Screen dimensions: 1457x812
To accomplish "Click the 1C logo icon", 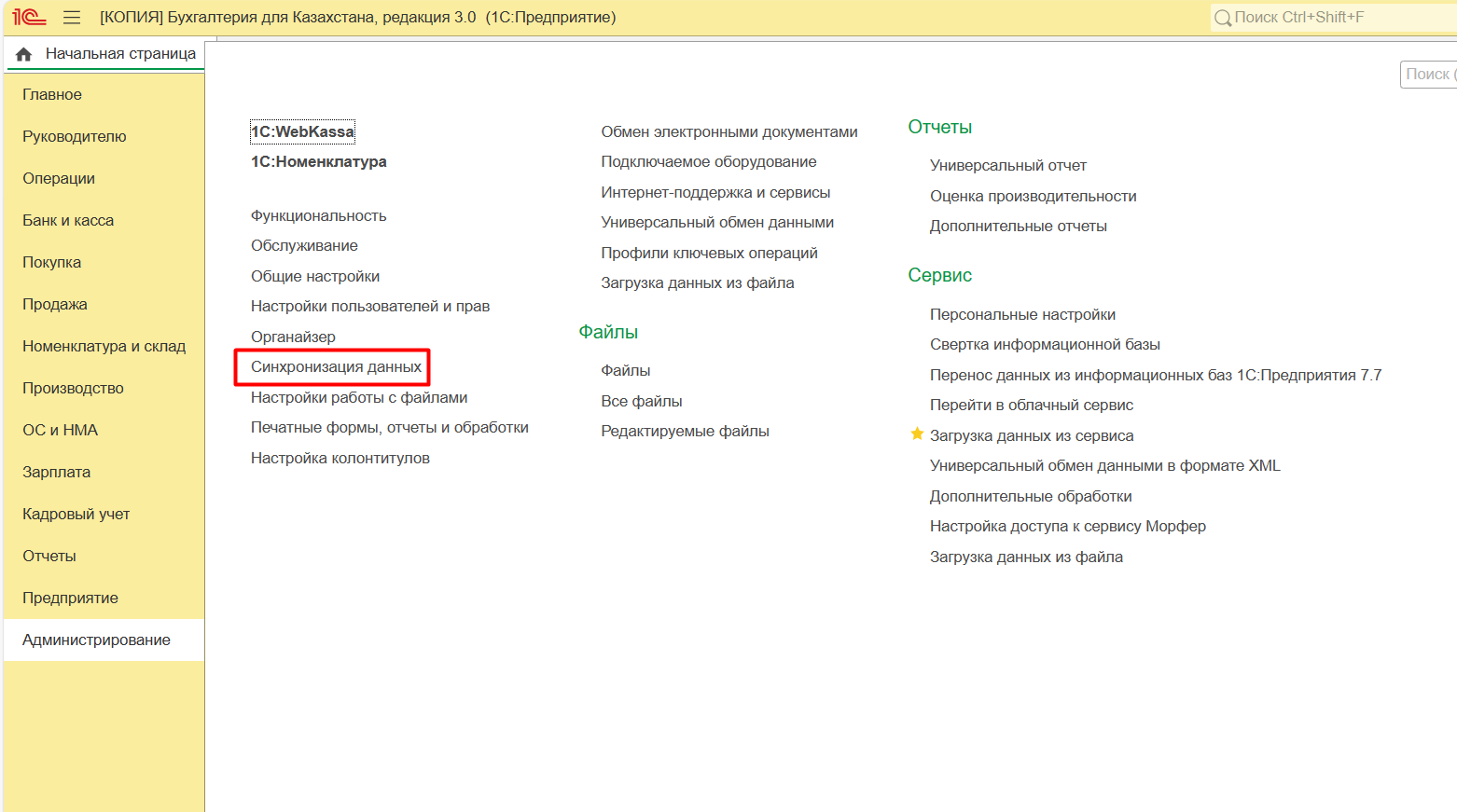I will pyautogui.click(x=29, y=17).
